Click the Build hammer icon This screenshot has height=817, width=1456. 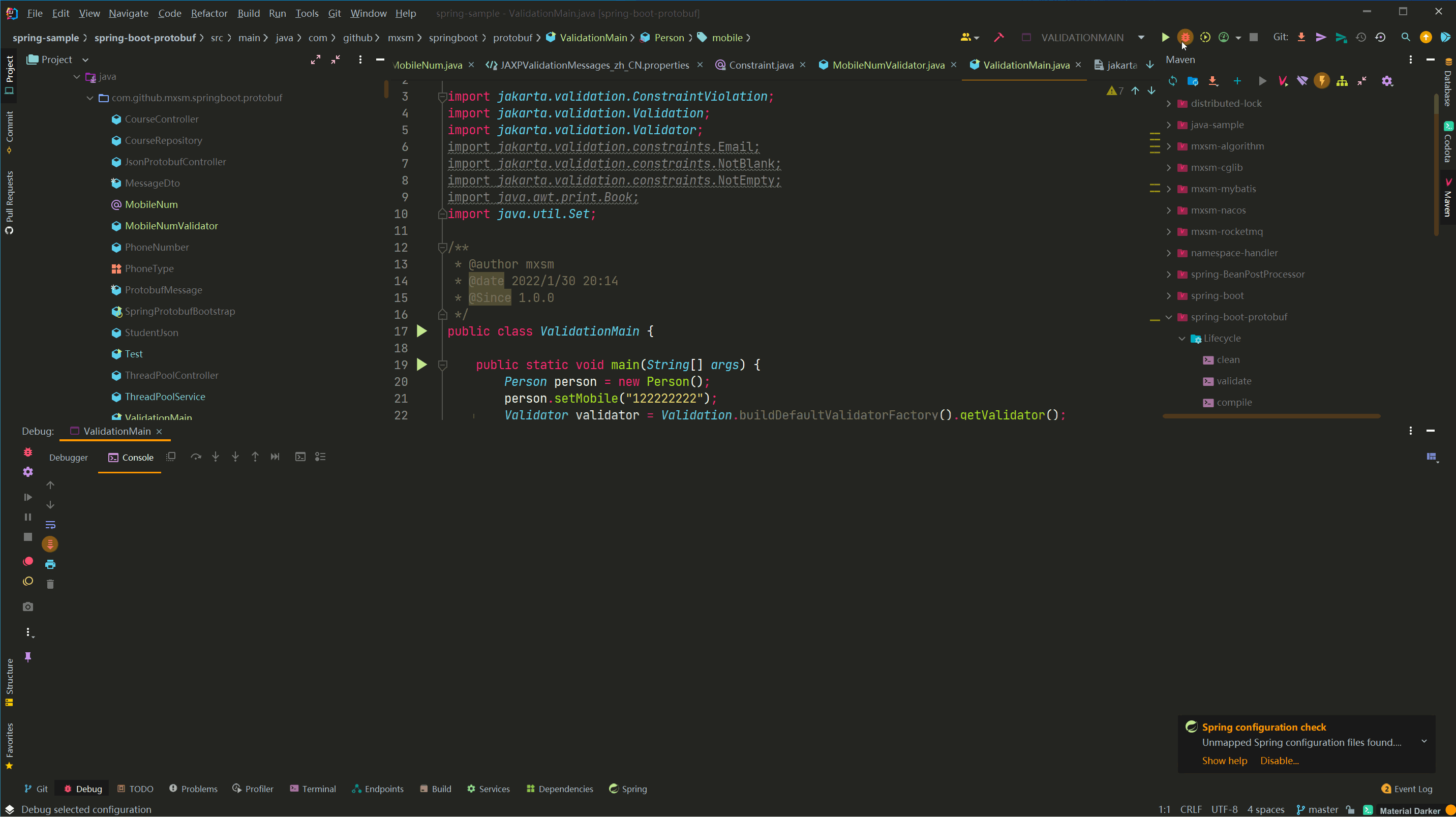tap(999, 37)
